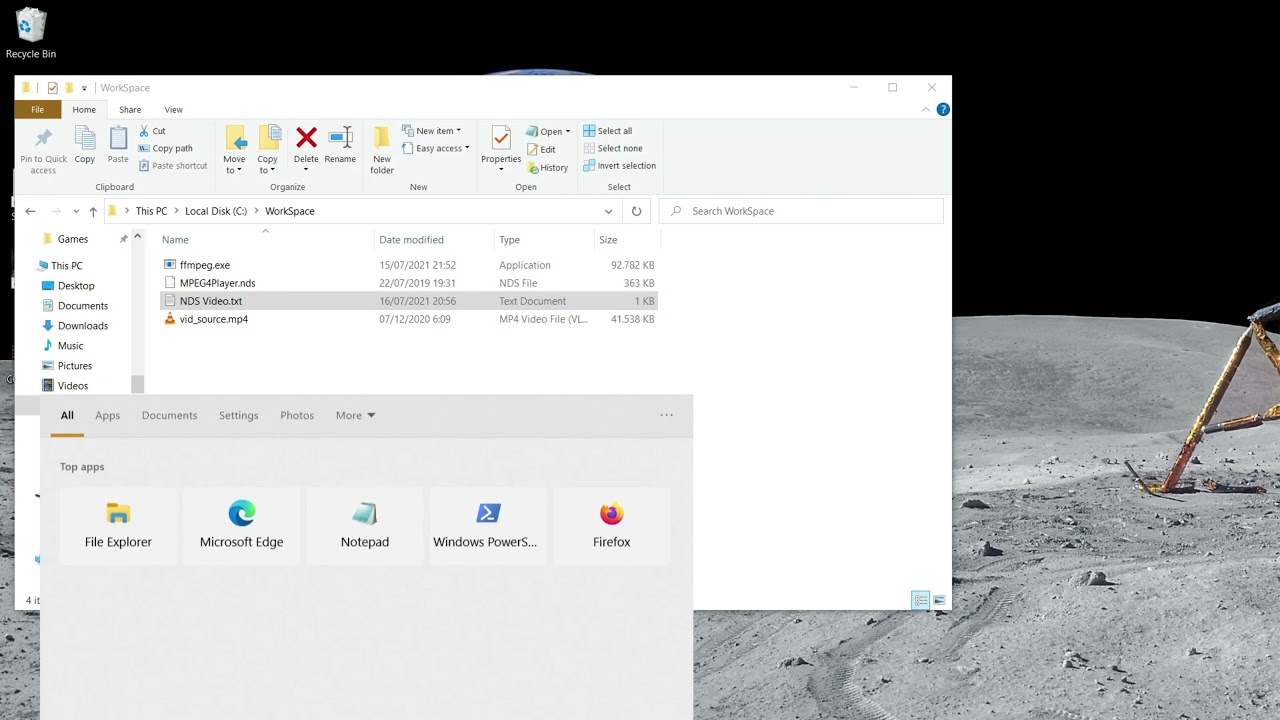Screen dimensions: 1280x720
Task: Open the Copy to dropdown
Action: [x=267, y=164]
